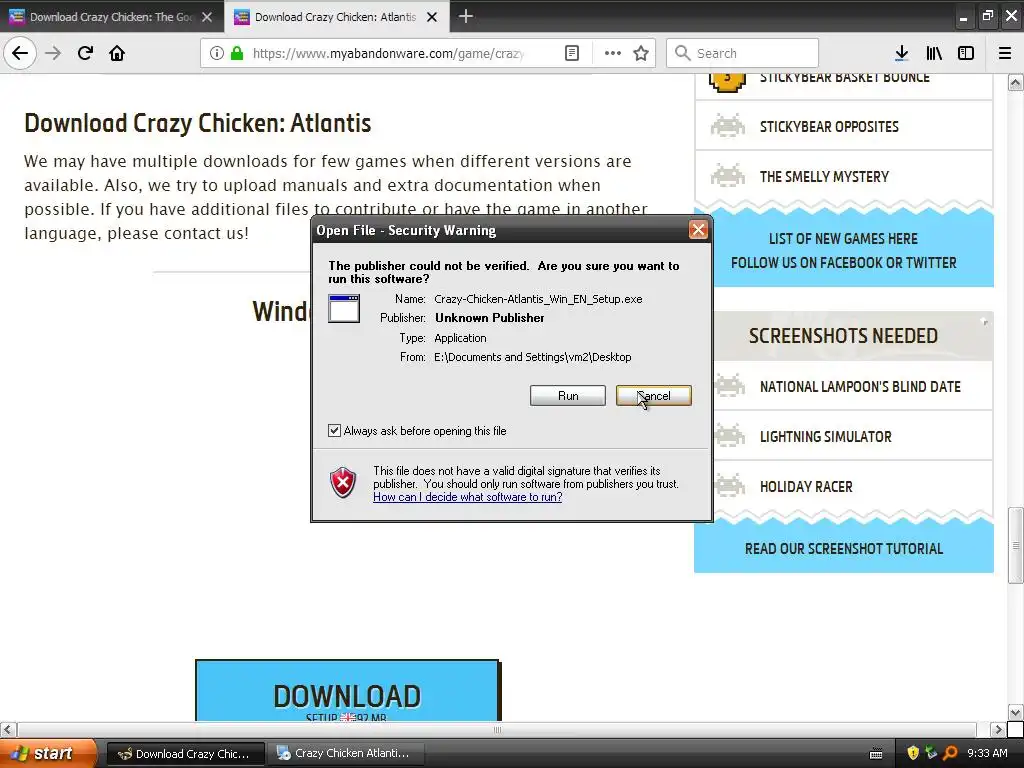The width and height of the screenshot is (1024, 768).
Task: Open Stickybear Basket Bounce link
Action: (844, 77)
